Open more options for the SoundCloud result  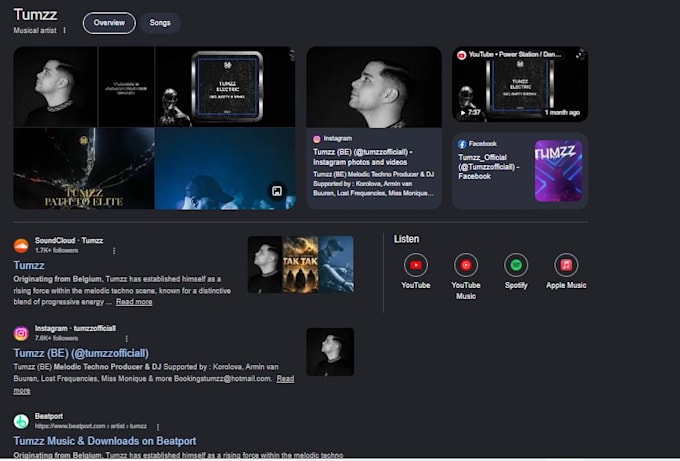(x=114, y=251)
